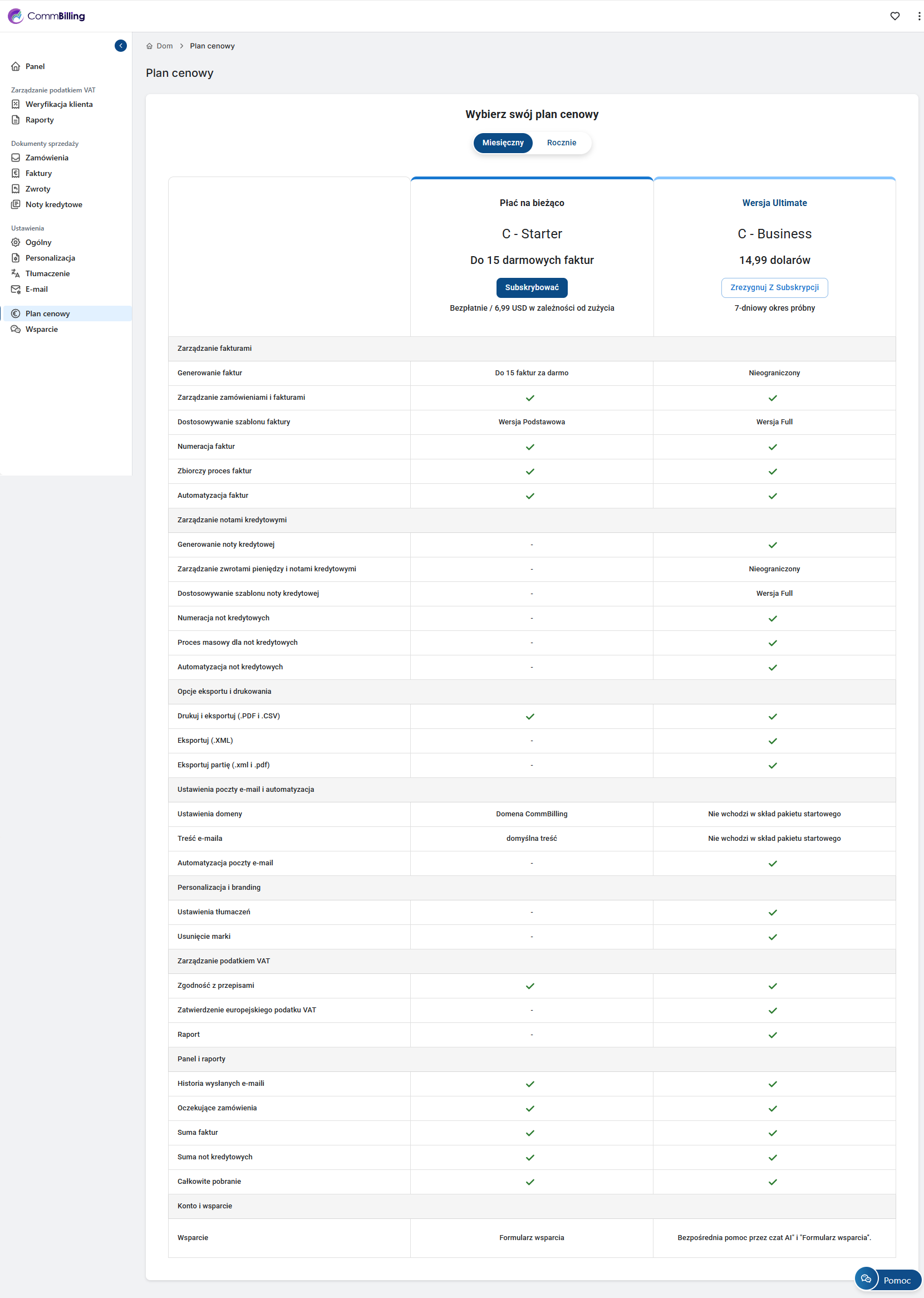Open Weryfikacja klienta page
Viewport: 924px width, 1298px height.
click(58, 104)
